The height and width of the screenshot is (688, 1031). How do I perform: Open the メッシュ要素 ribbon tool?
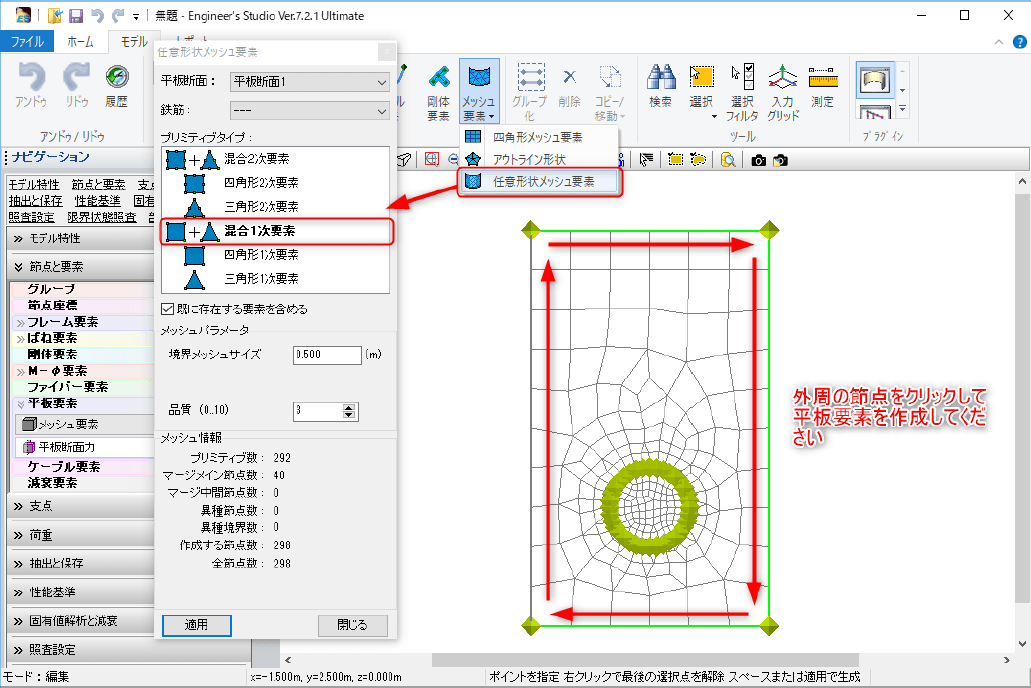tap(479, 91)
